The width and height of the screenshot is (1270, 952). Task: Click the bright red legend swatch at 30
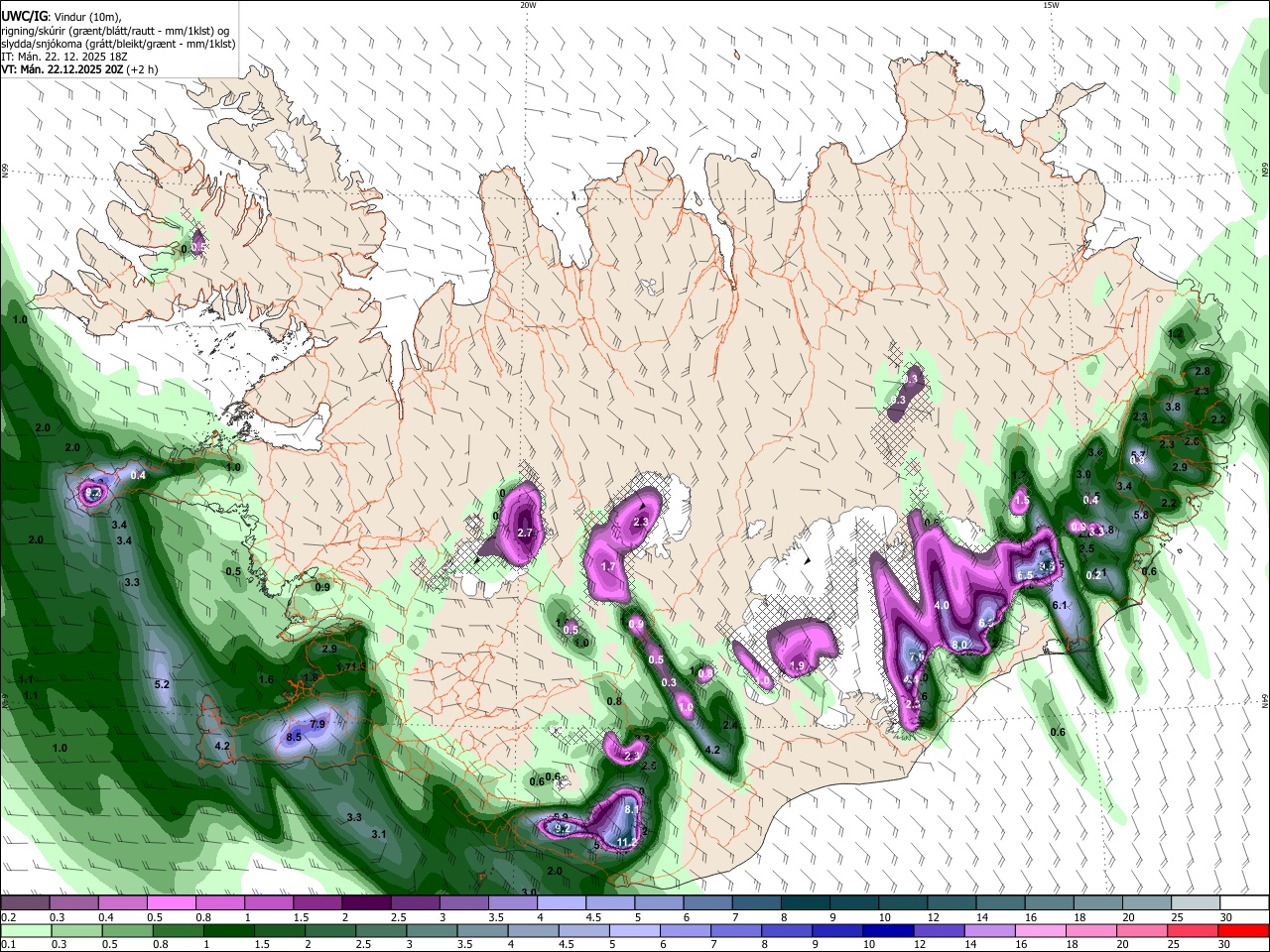[x=1244, y=930]
